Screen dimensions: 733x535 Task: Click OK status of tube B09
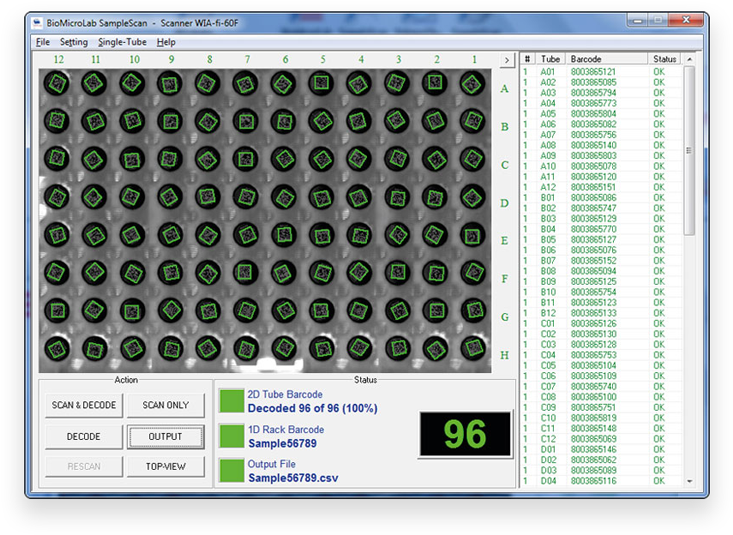click(x=659, y=282)
